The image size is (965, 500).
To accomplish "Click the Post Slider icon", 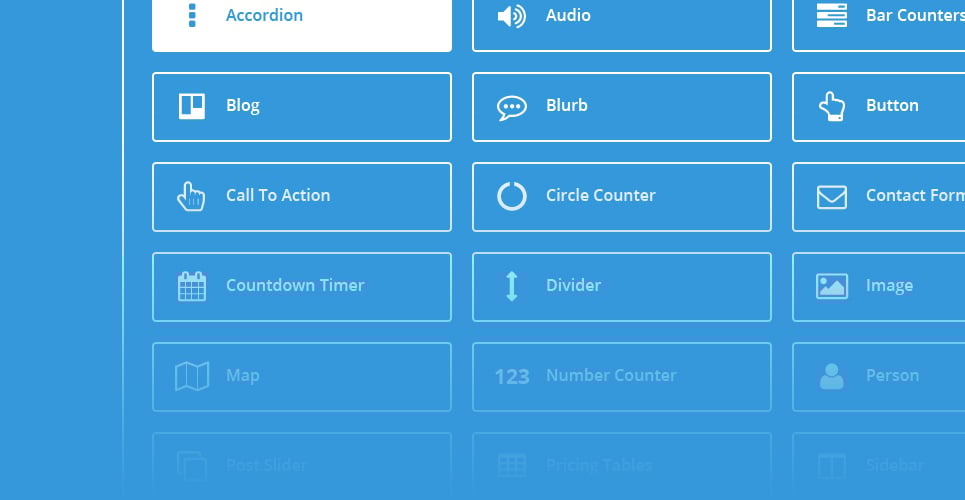I will click(x=192, y=466).
